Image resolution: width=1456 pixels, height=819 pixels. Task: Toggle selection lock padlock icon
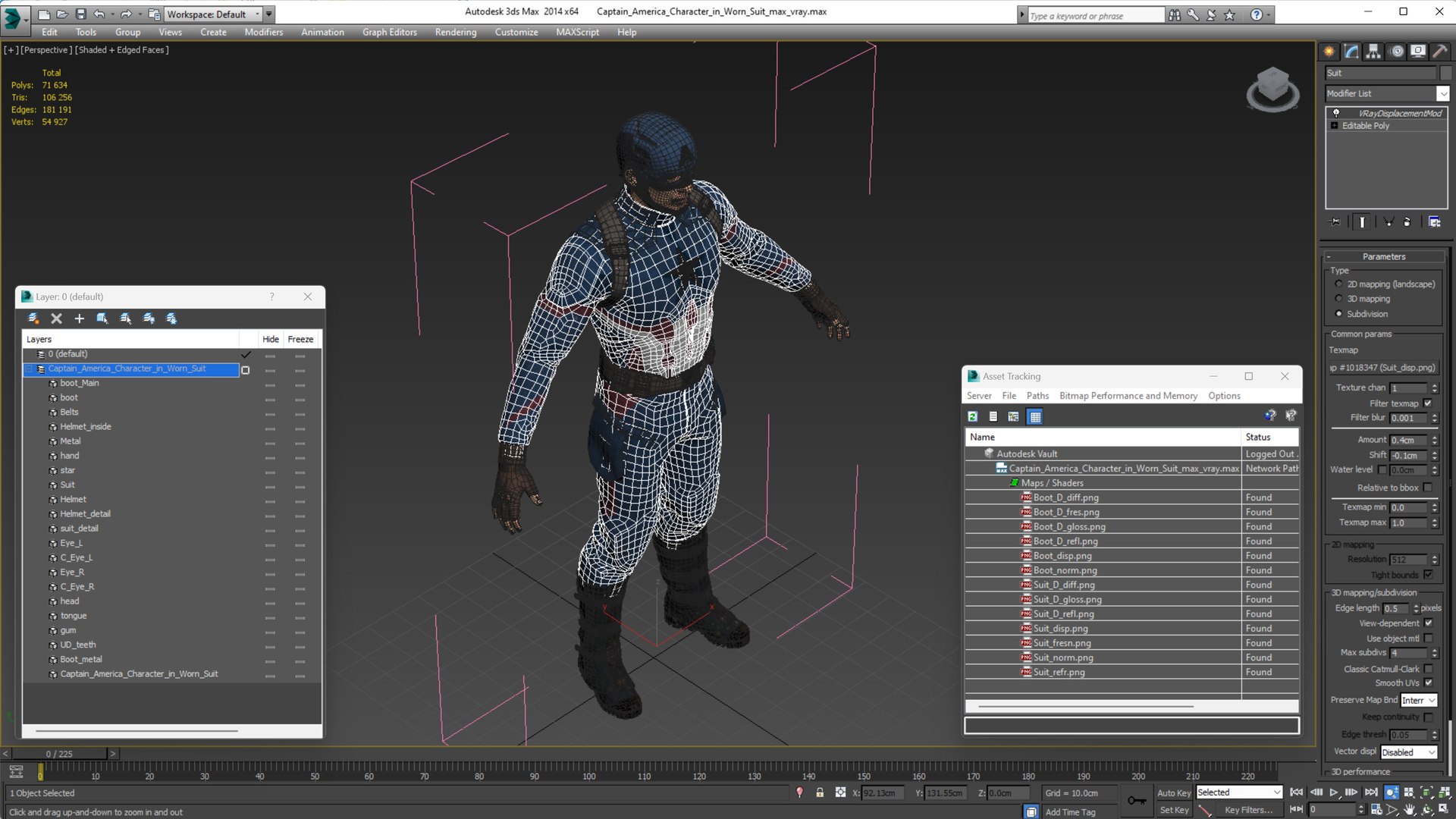click(x=820, y=792)
